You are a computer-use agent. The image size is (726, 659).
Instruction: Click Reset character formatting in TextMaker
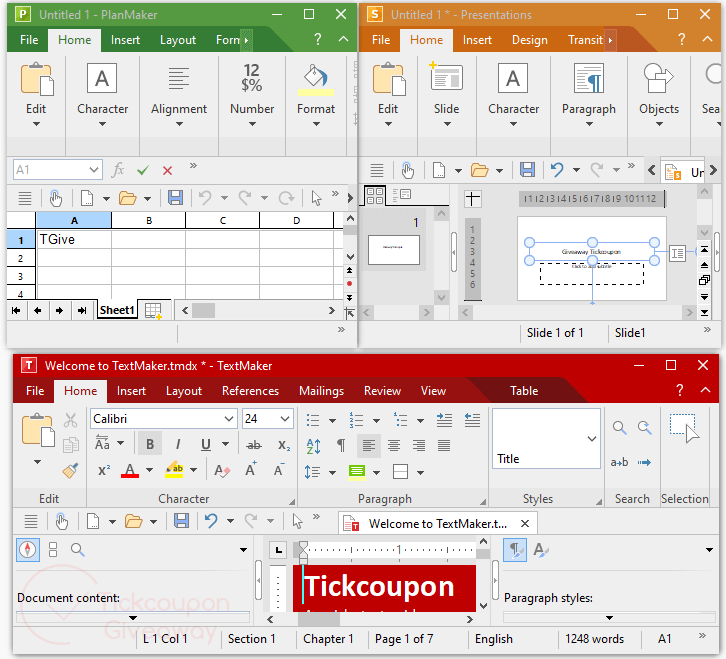coord(222,471)
